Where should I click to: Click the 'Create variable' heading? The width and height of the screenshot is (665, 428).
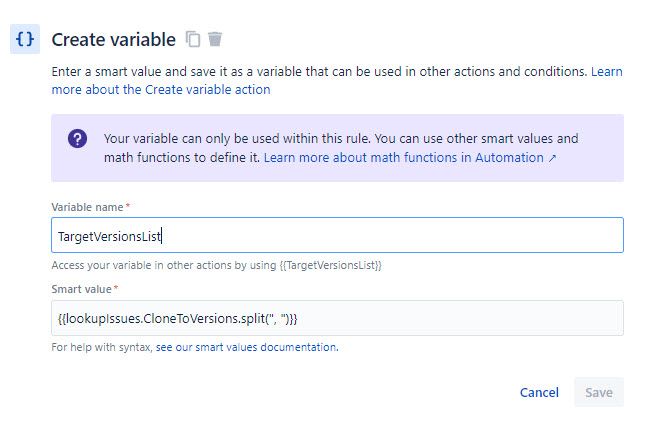(x=112, y=39)
